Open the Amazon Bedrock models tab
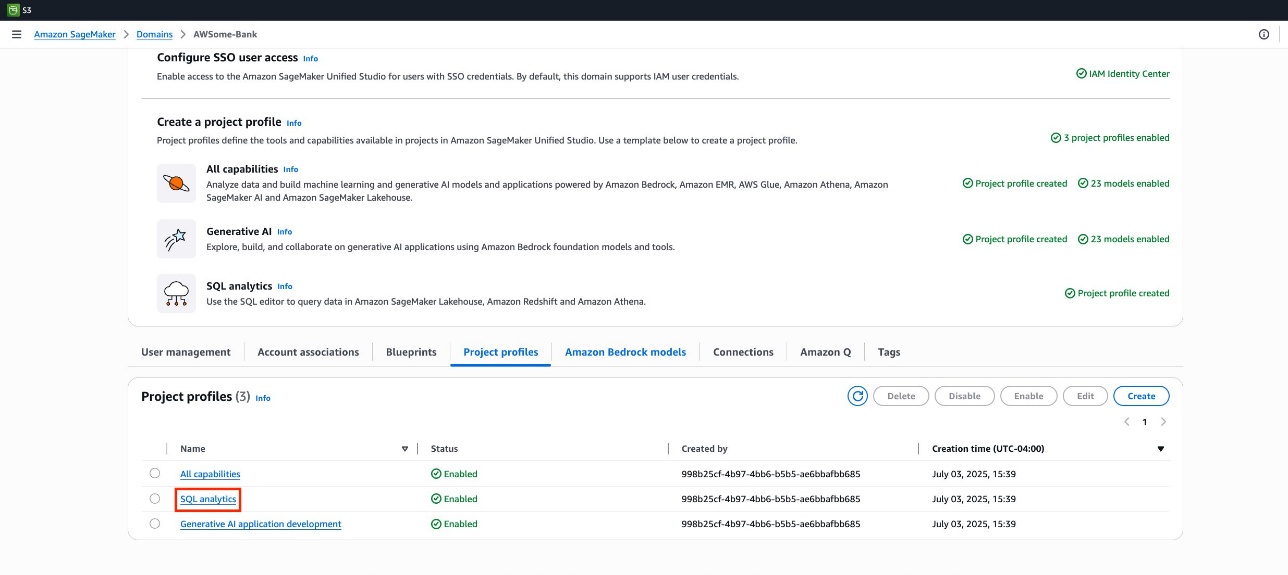This screenshot has height=575, width=1288. (x=625, y=352)
